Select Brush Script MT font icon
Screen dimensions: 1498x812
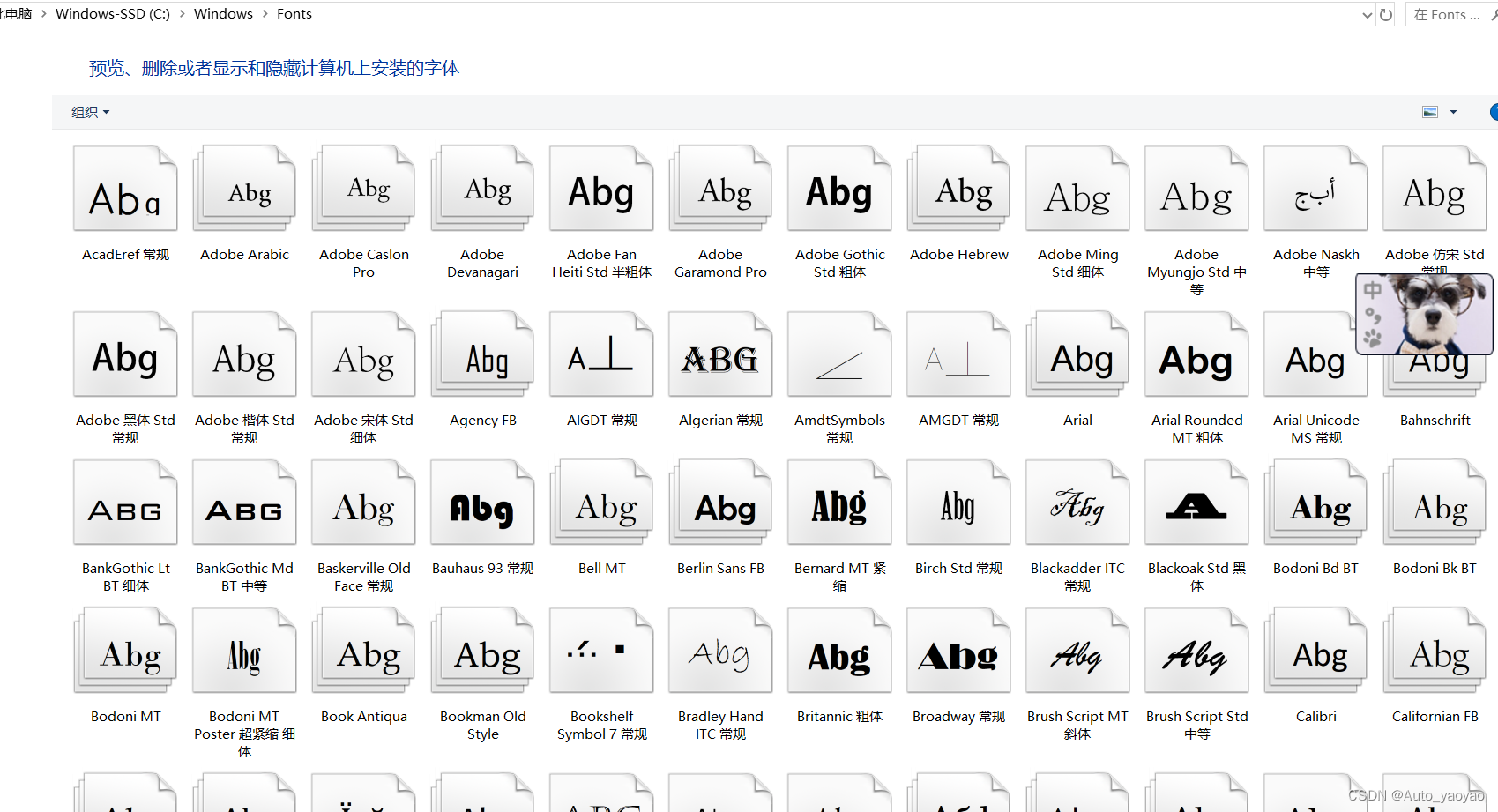(x=1077, y=651)
